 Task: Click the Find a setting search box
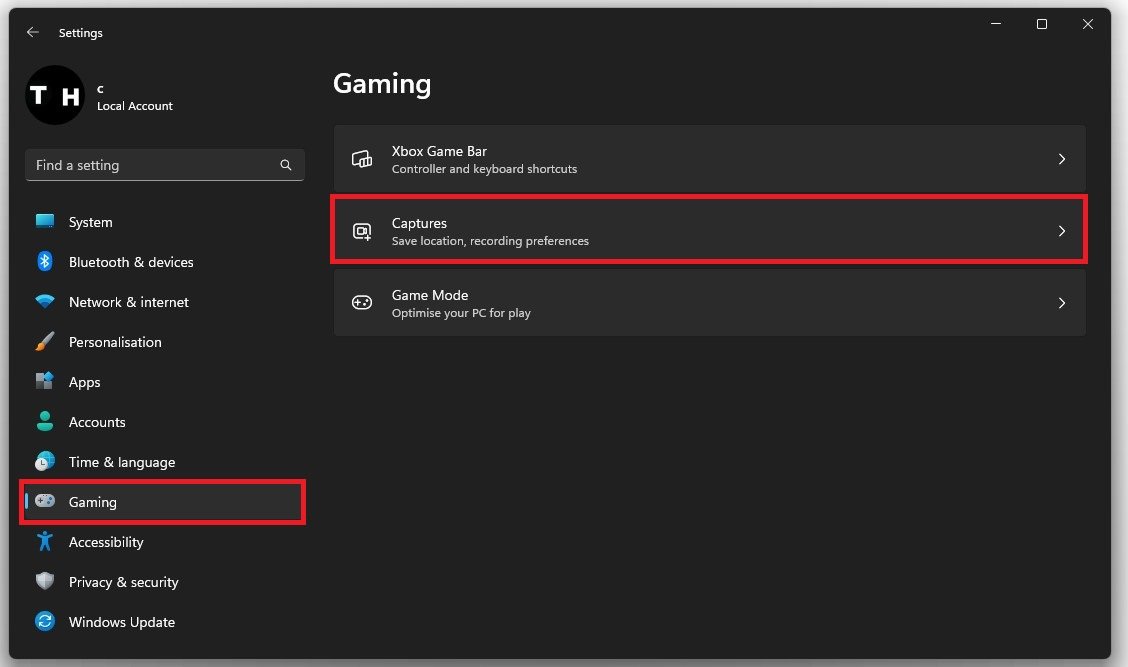tap(155, 165)
